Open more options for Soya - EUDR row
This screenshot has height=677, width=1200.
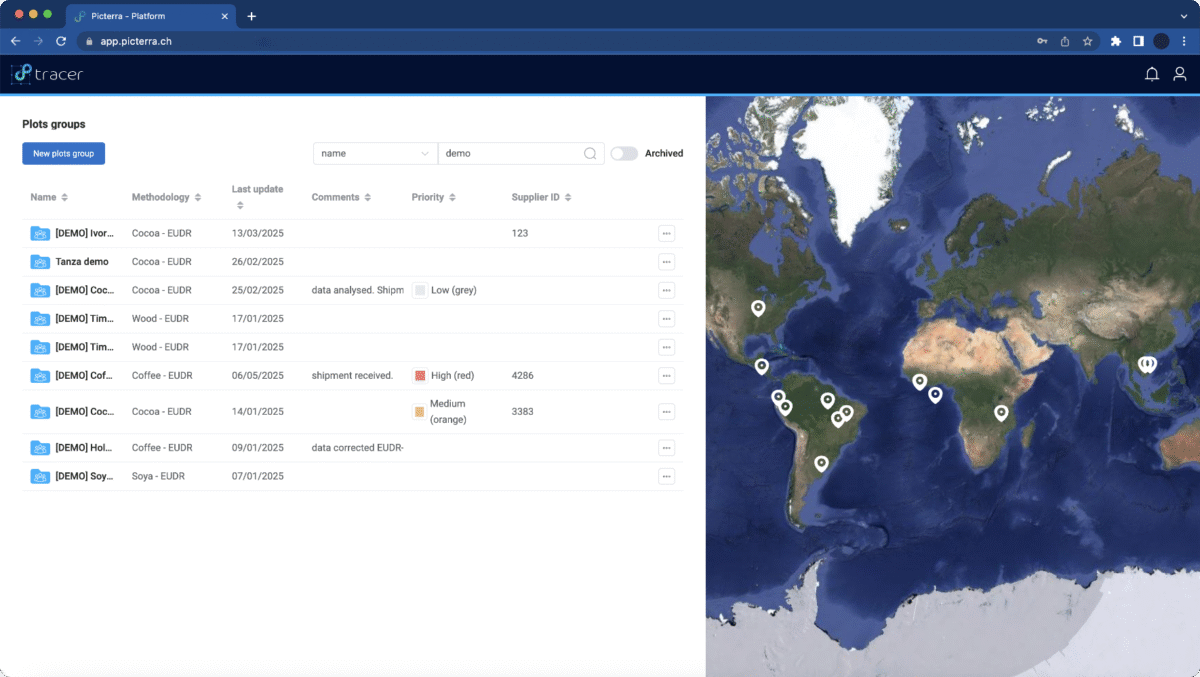point(666,476)
